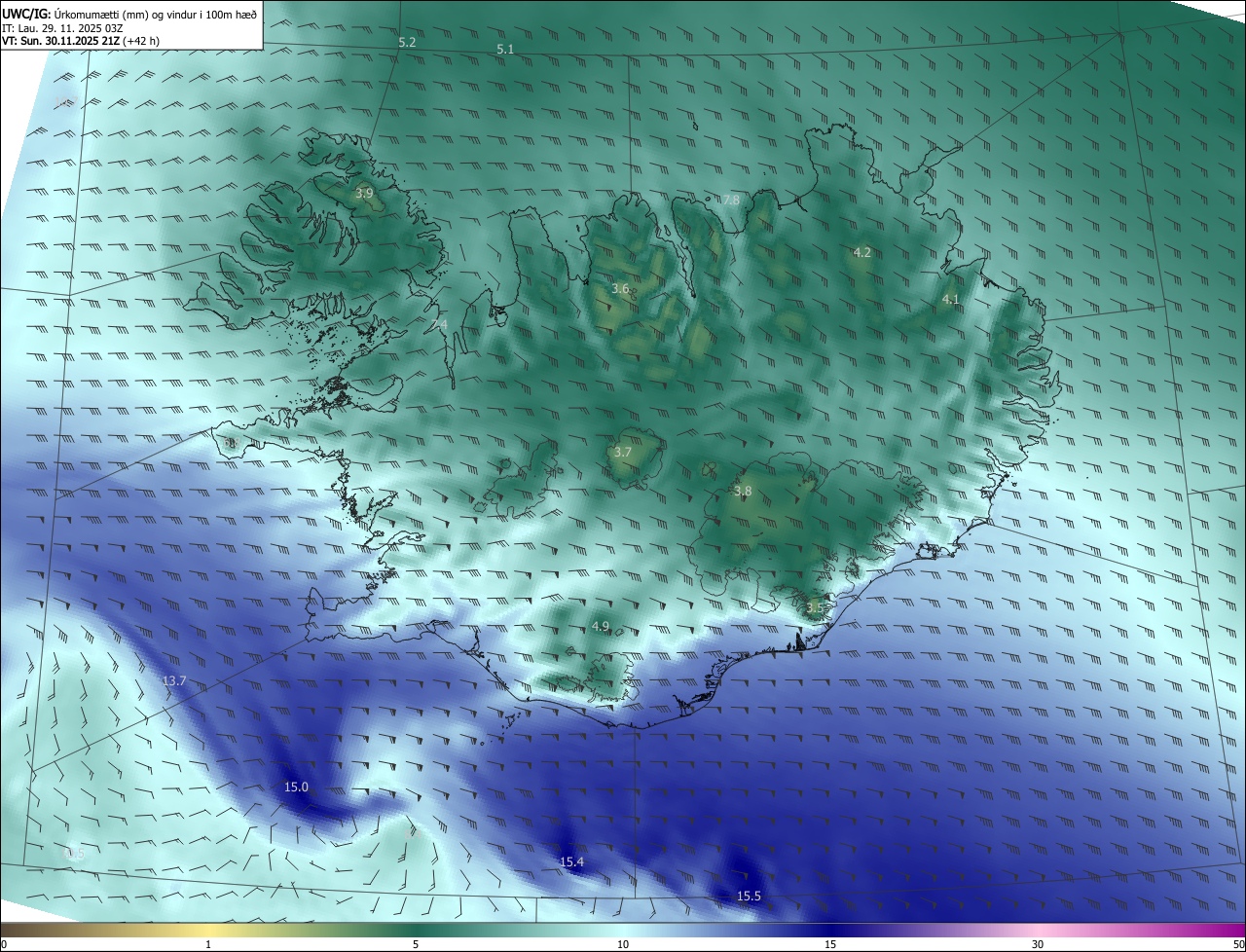The image size is (1246, 952).
Task: Click the initialization time "IT: Lau. 29. 11. 2025 03Z"
Action: pos(62,28)
